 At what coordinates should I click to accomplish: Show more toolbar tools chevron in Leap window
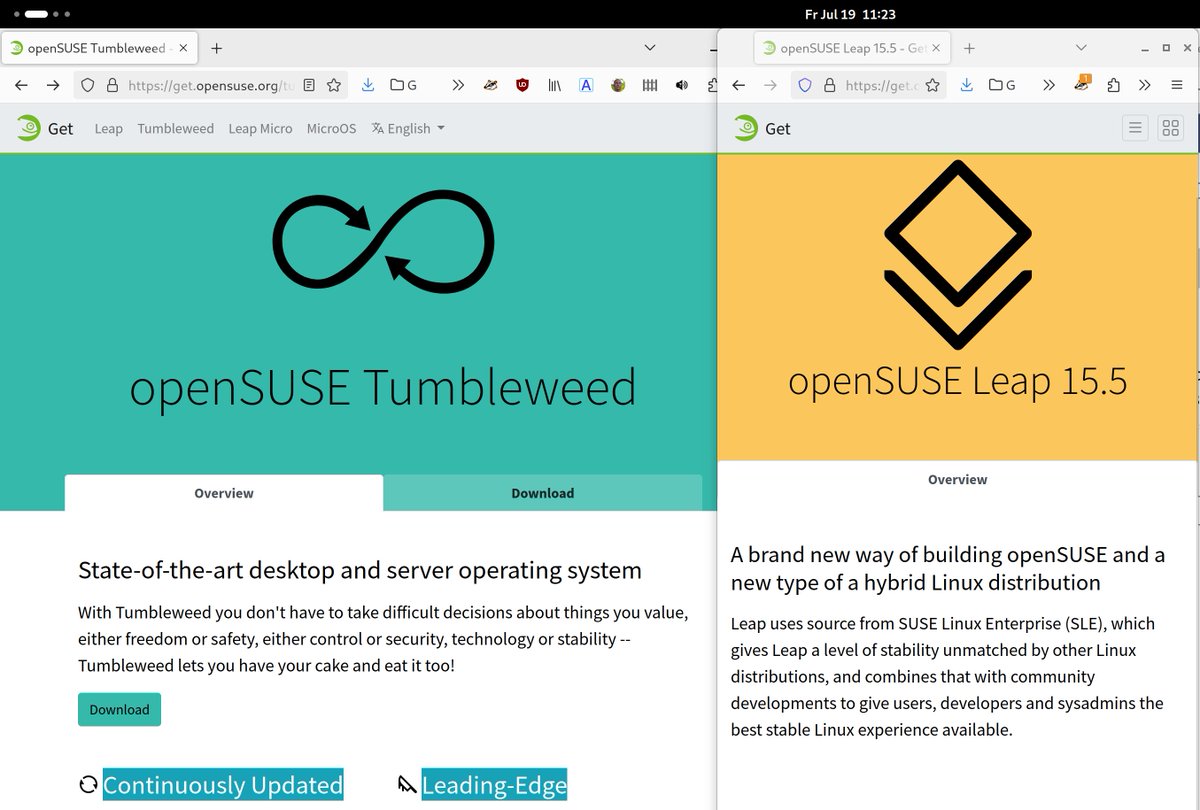[x=1146, y=85]
